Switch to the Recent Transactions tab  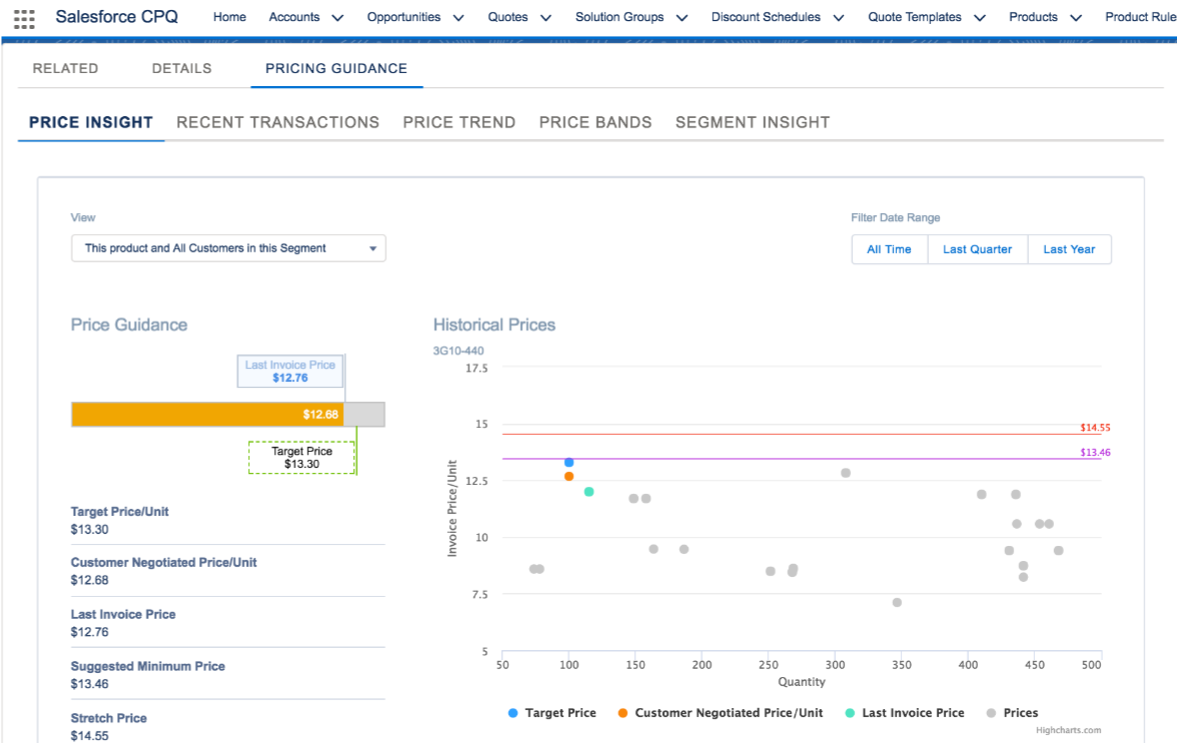tap(278, 122)
